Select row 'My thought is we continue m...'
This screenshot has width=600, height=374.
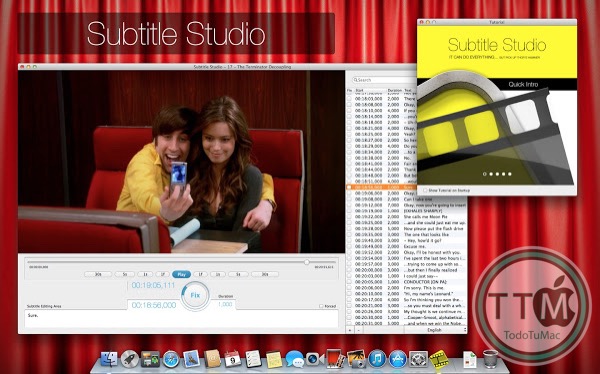point(407,312)
